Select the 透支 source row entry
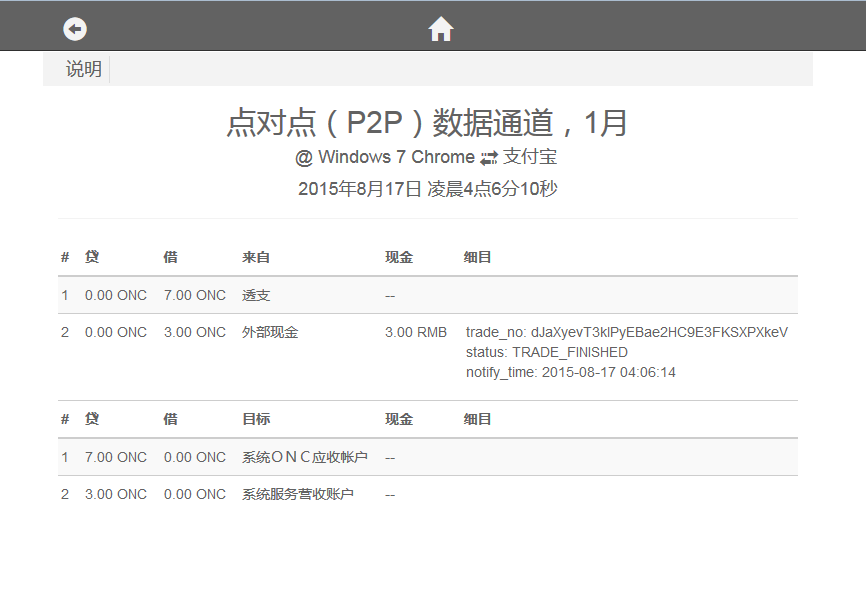Screen dimensions: 866x599 [x=256, y=295]
